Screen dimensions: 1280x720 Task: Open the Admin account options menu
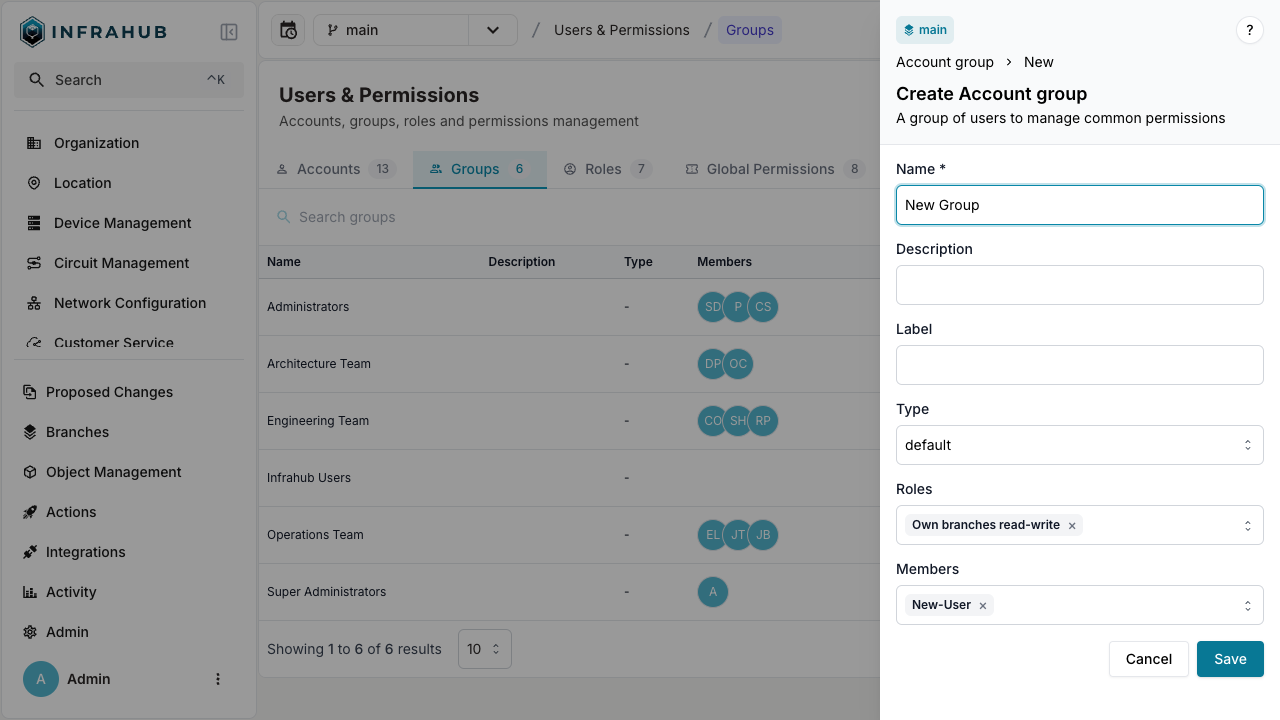pos(218,679)
